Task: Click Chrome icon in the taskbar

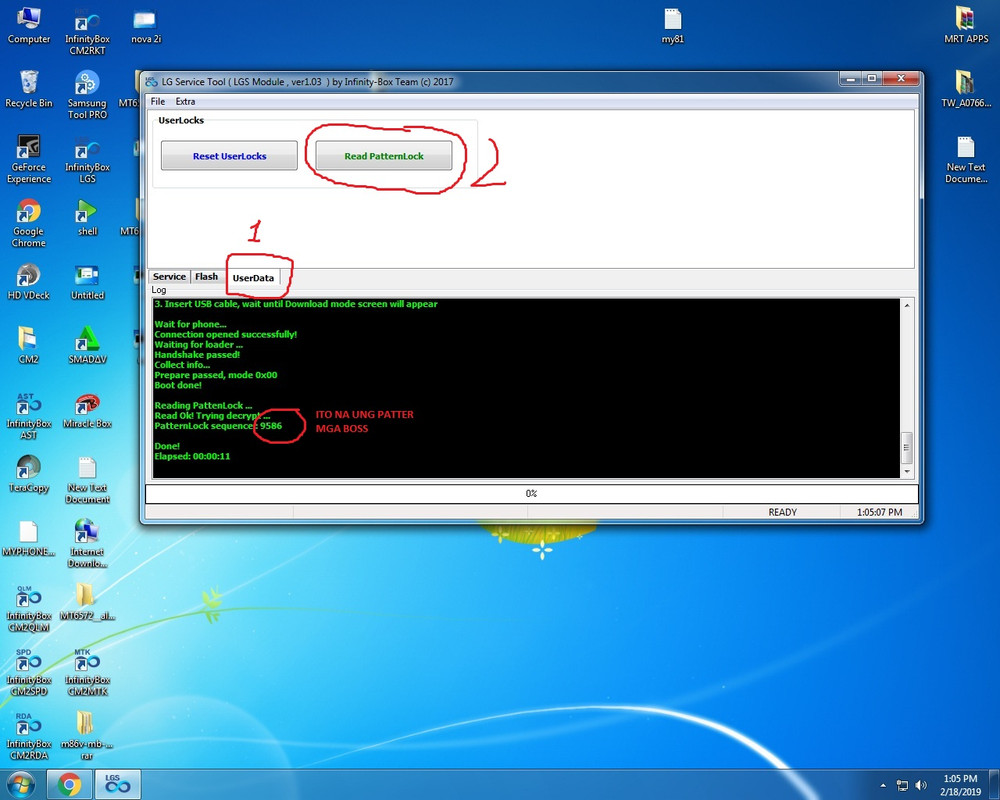Action: point(69,784)
